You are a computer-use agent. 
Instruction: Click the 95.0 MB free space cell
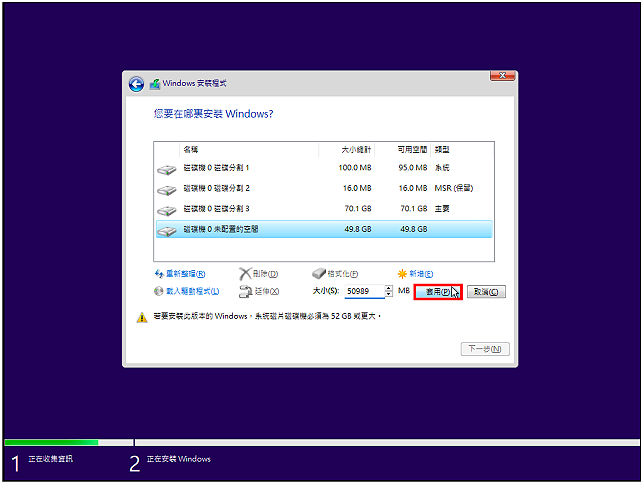413,168
